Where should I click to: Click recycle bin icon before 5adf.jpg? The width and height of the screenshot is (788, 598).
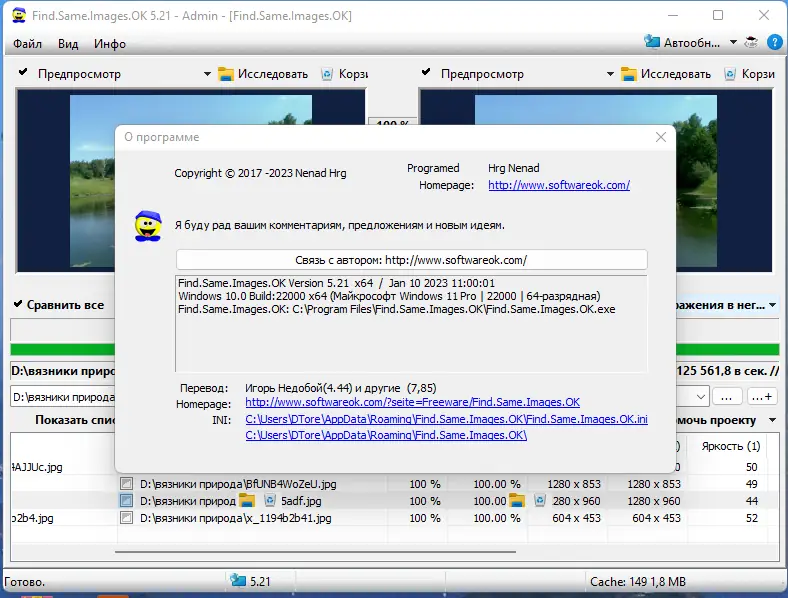tap(270, 501)
